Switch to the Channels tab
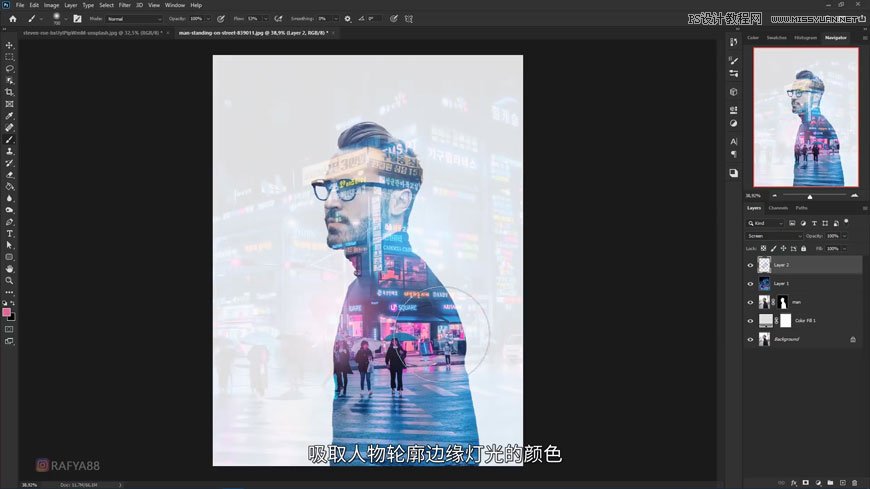The width and height of the screenshot is (870, 489). point(778,208)
